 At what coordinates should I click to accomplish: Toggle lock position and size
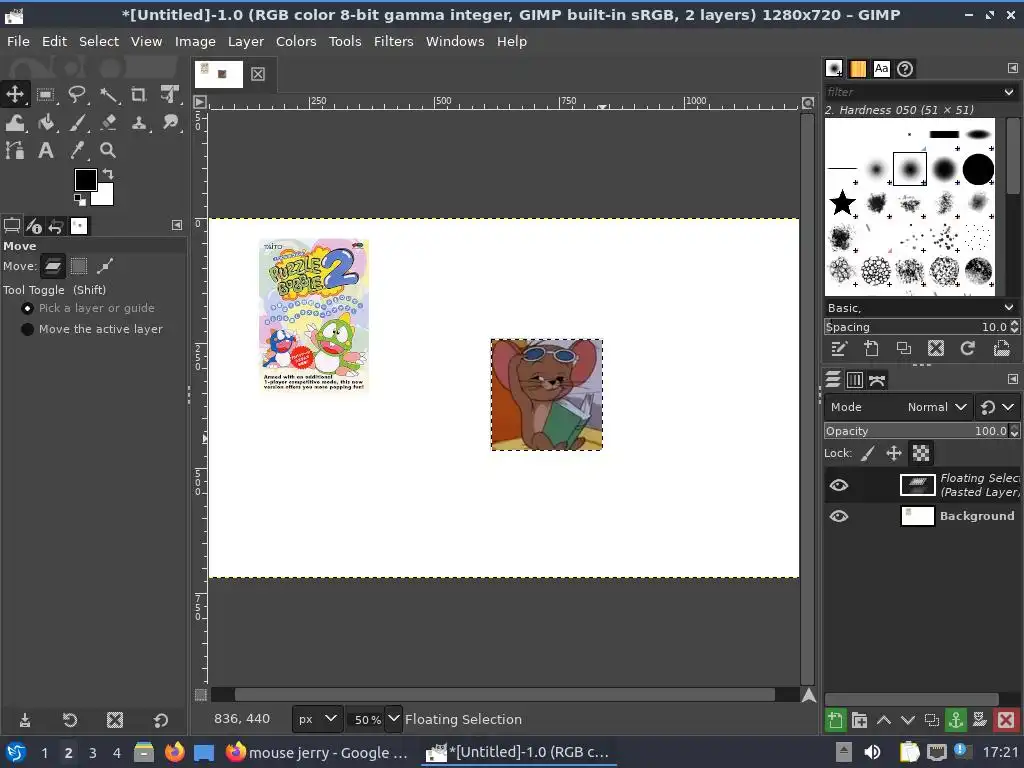pyautogui.click(x=894, y=453)
